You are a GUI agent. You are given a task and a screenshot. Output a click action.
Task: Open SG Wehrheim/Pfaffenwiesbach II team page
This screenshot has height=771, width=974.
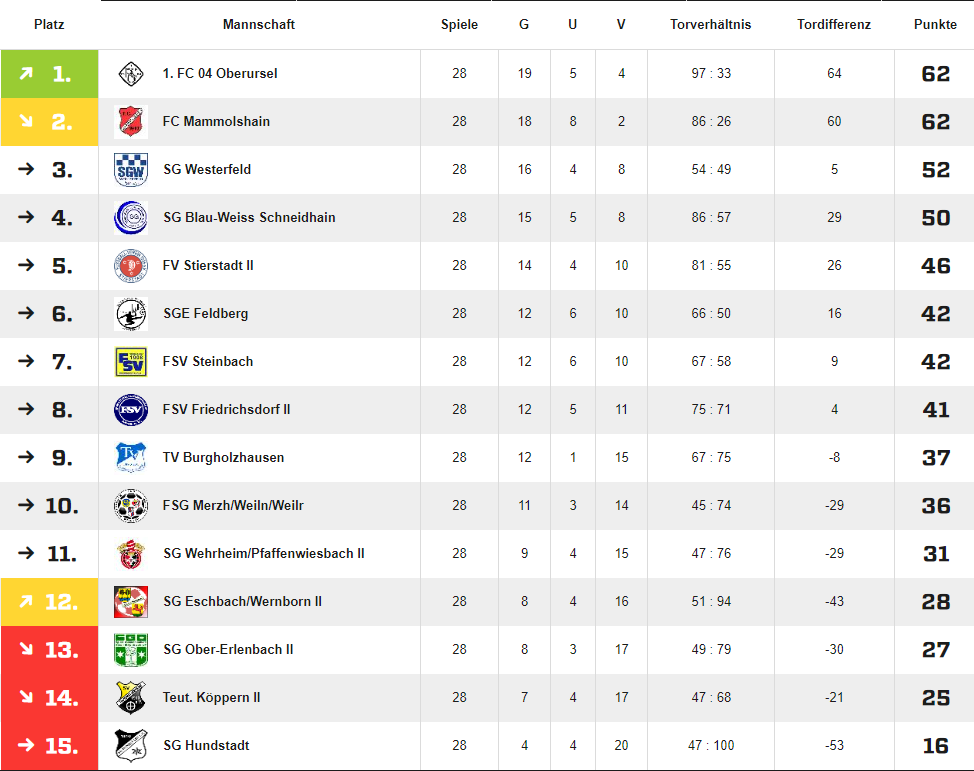pos(264,554)
